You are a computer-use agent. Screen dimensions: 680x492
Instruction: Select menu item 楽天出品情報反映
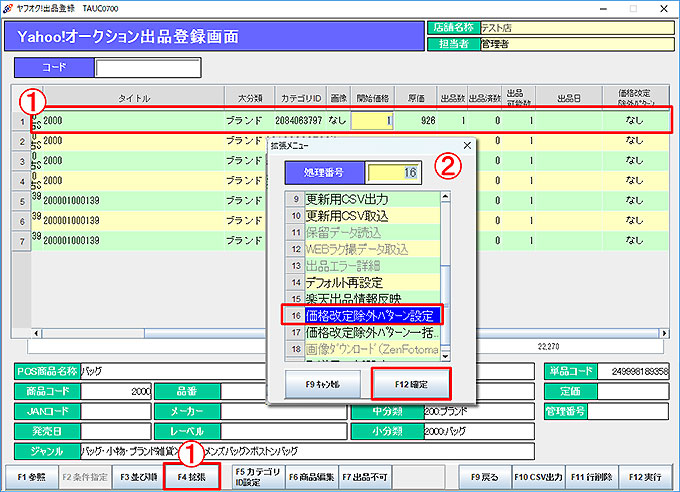point(372,298)
